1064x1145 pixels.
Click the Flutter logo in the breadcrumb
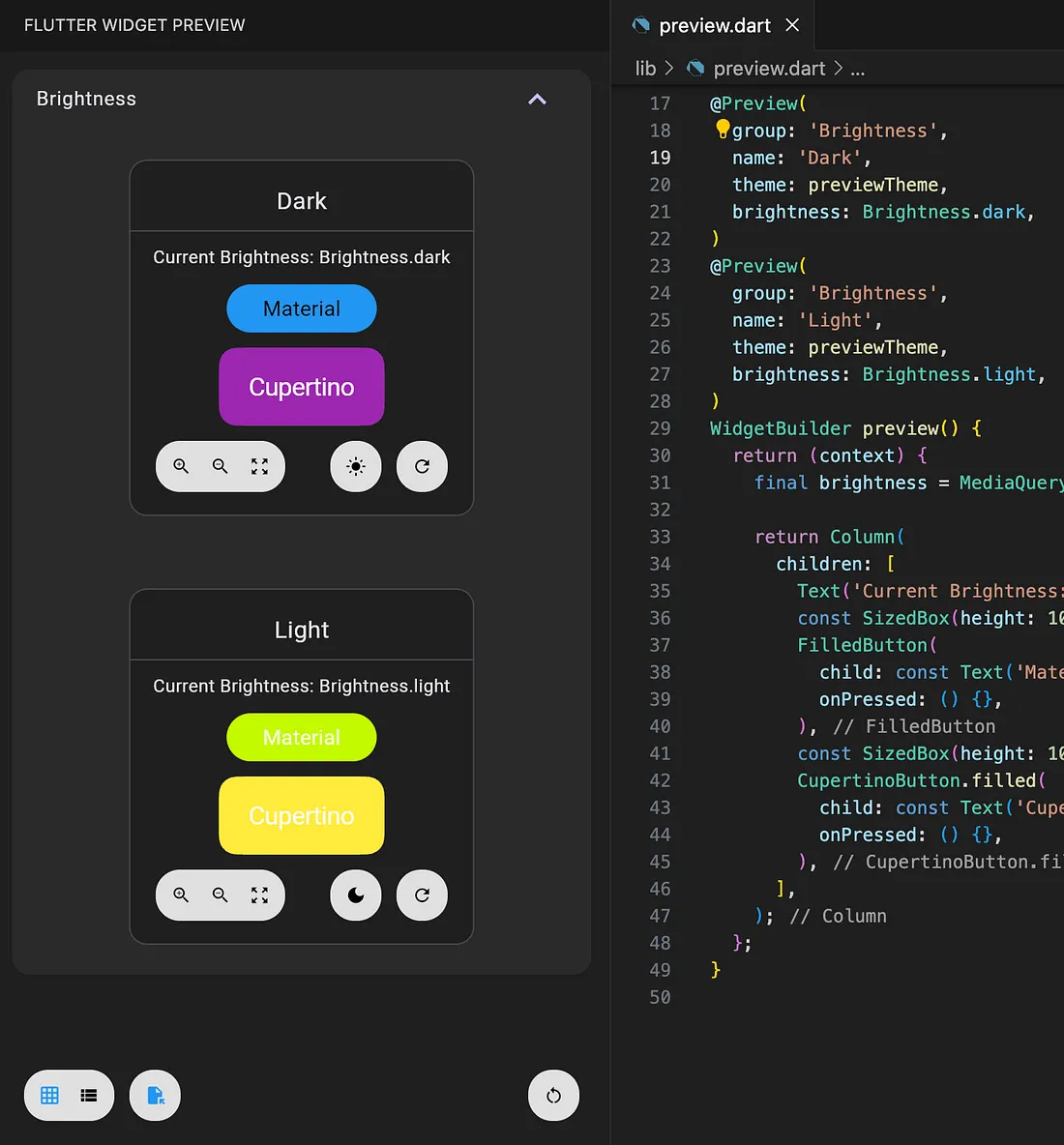coord(695,68)
